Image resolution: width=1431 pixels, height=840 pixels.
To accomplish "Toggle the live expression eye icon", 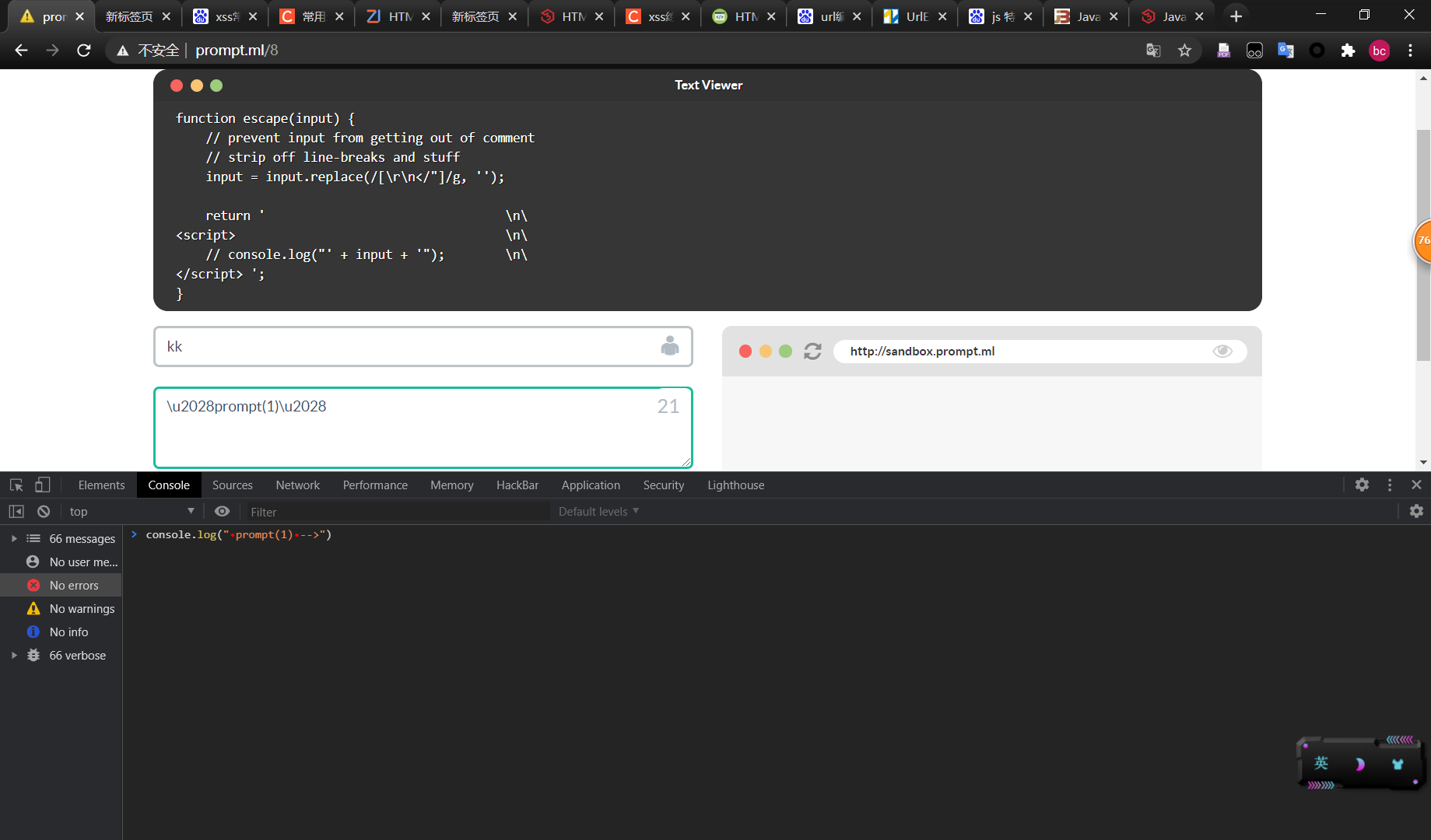I will [x=222, y=512].
